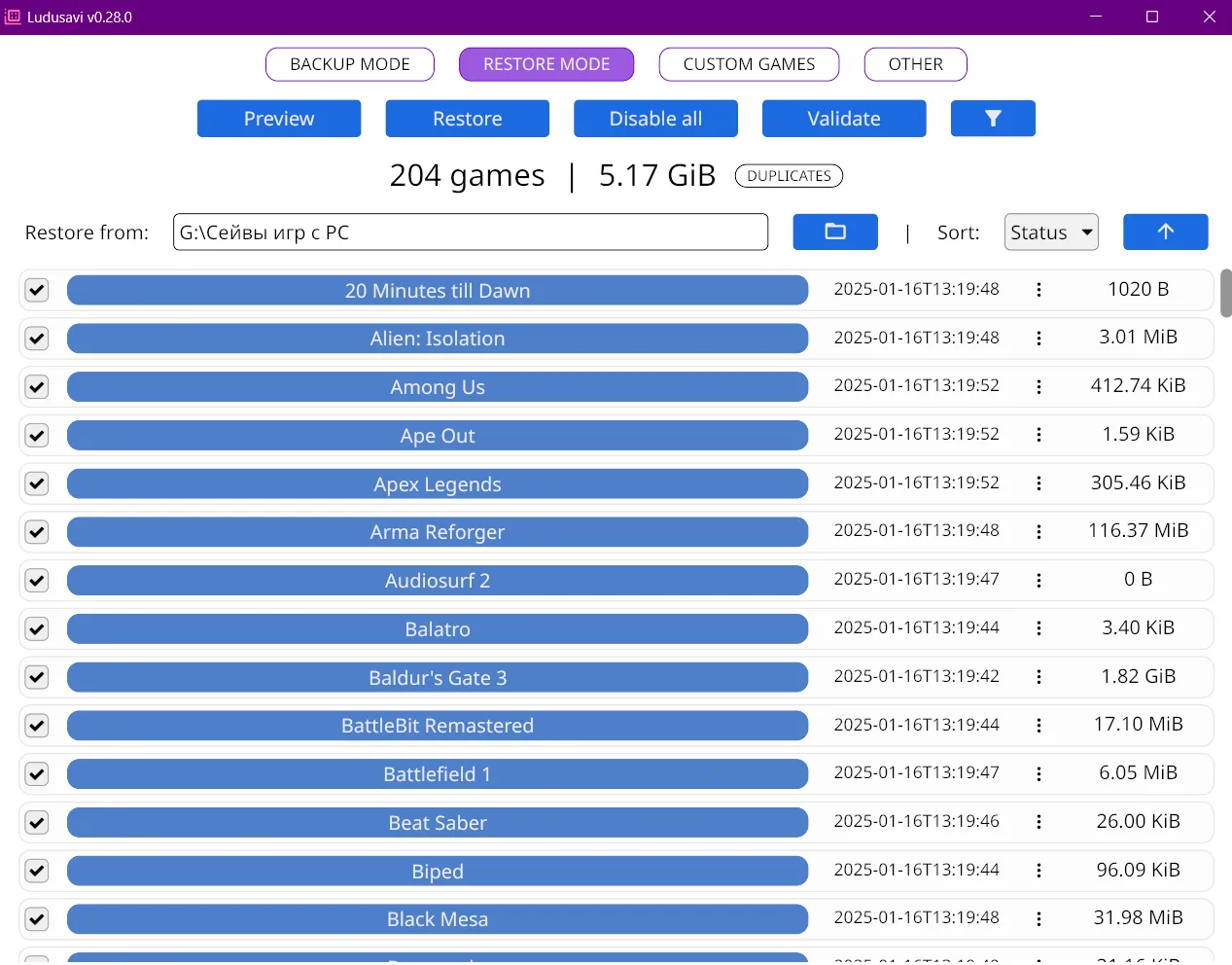The image size is (1232, 965).
Task: Show DUPLICATES filter button
Action: pyautogui.click(x=789, y=176)
